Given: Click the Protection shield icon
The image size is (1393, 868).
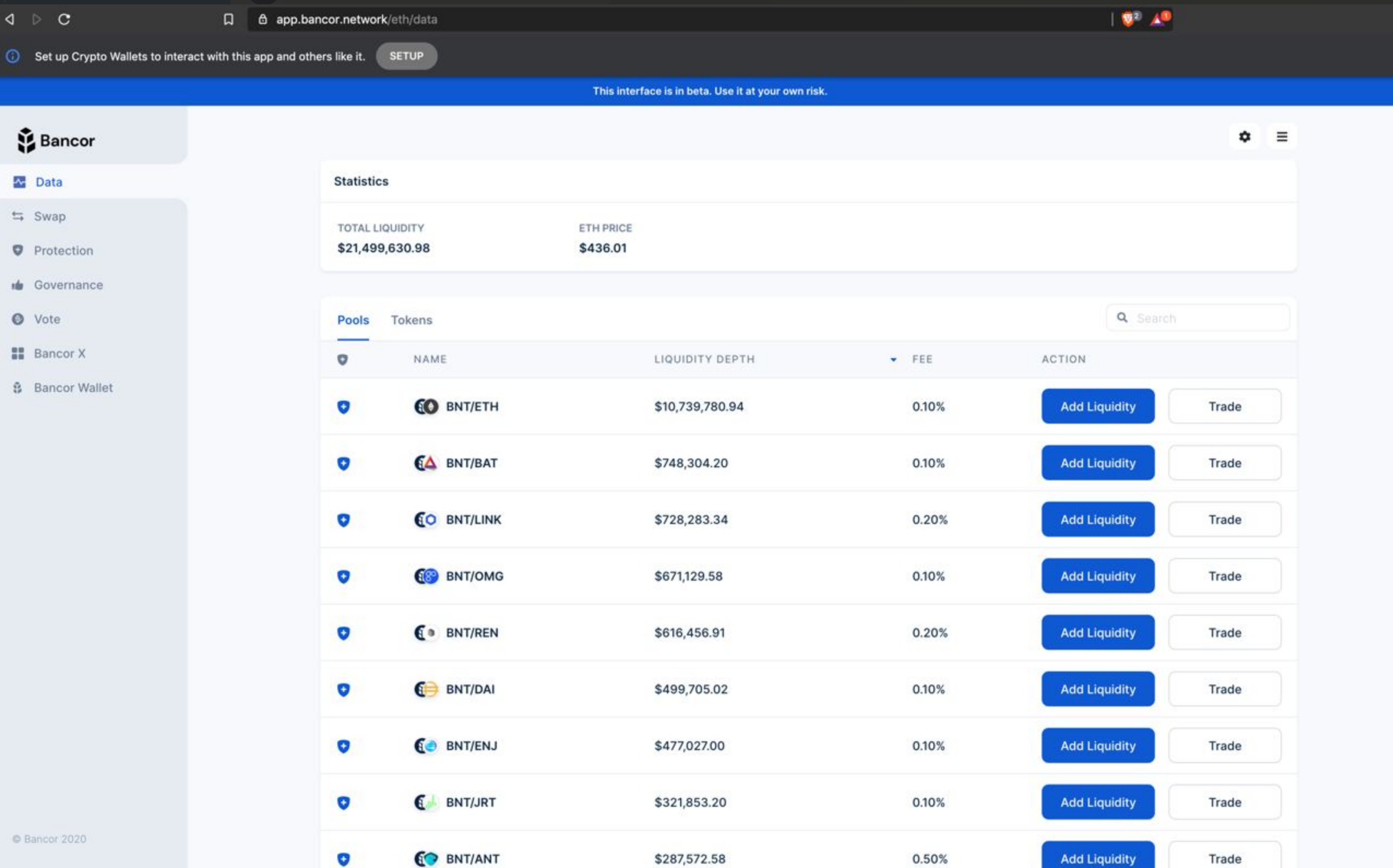Looking at the screenshot, I should [x=17, y=250].
